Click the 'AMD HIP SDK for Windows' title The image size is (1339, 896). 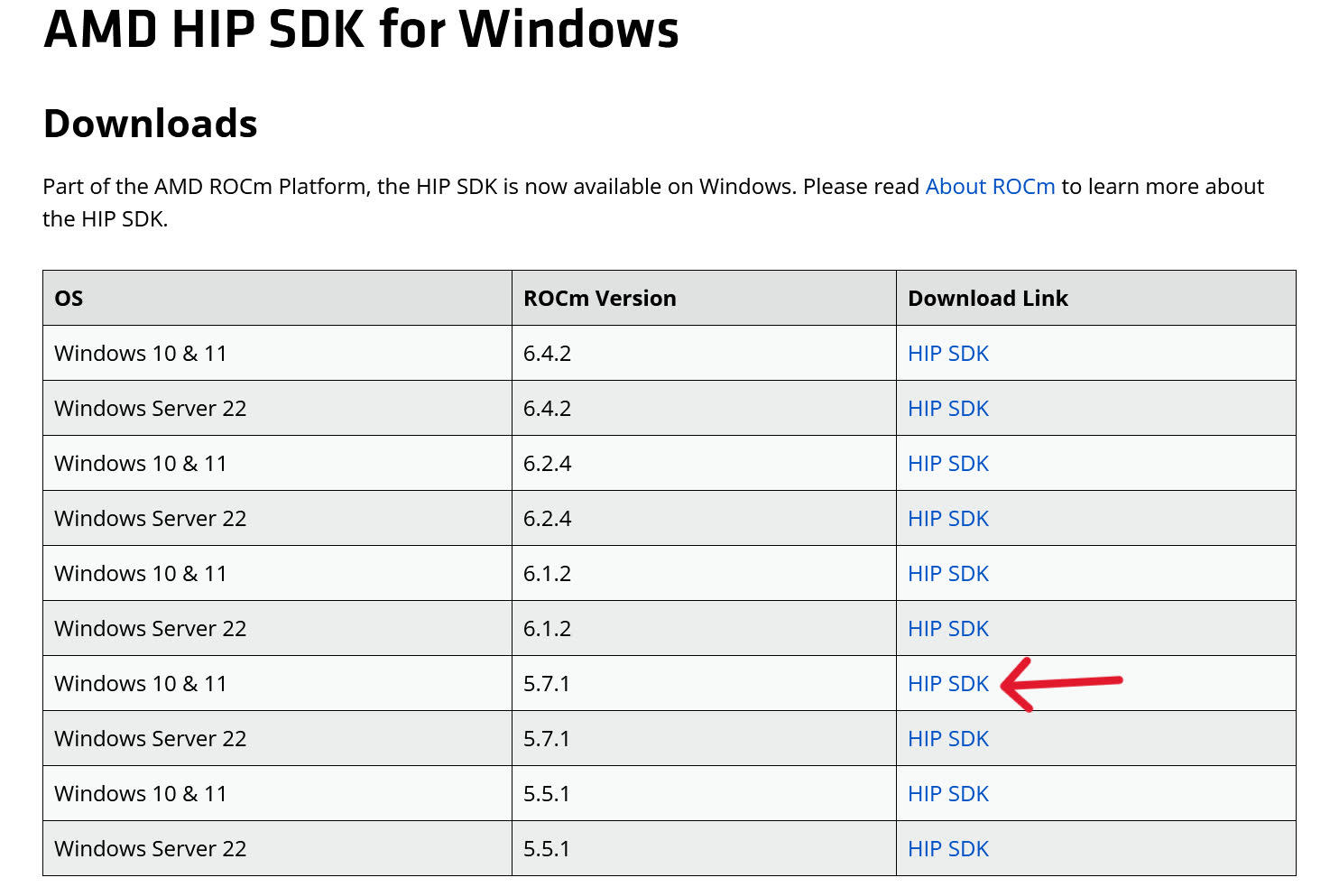[361, 29]
